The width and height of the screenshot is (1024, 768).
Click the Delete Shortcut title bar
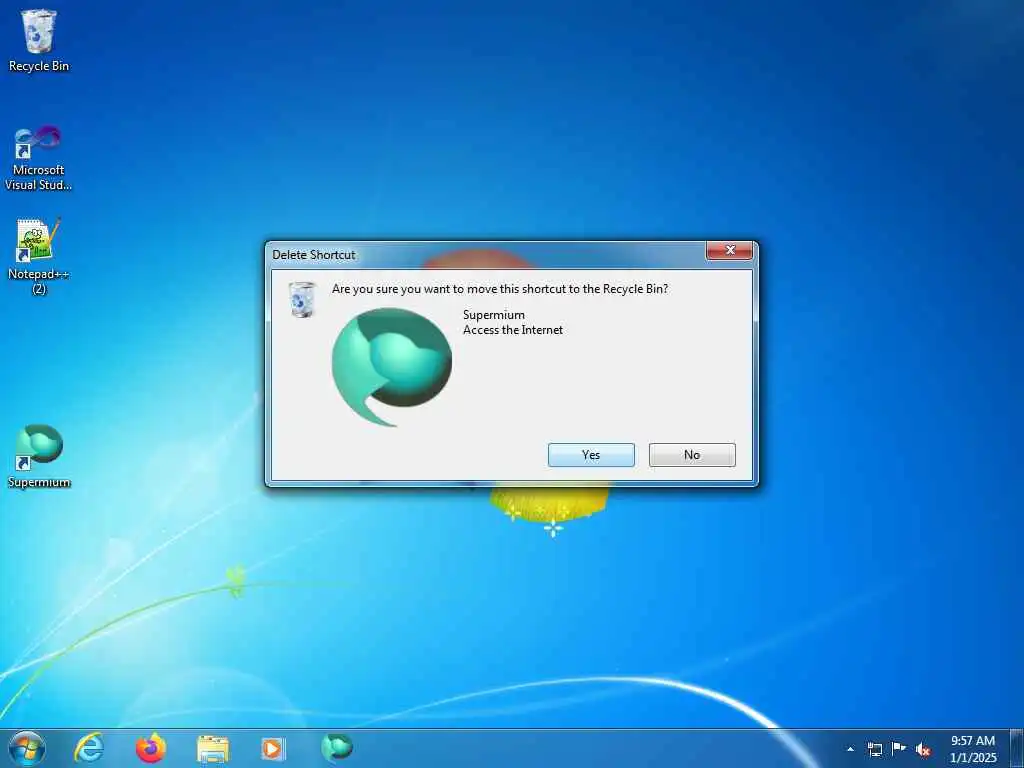(487, 254)
